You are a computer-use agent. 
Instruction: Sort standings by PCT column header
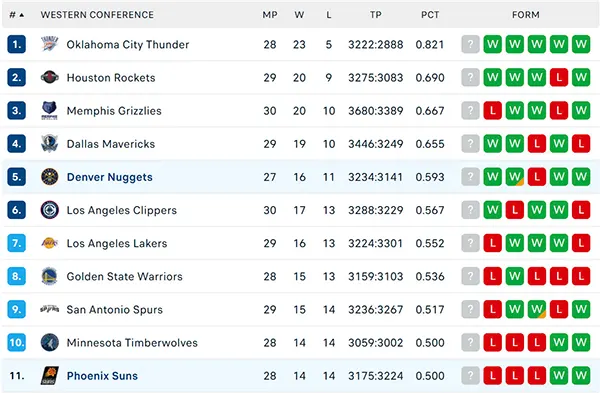[x=430, y=15]
